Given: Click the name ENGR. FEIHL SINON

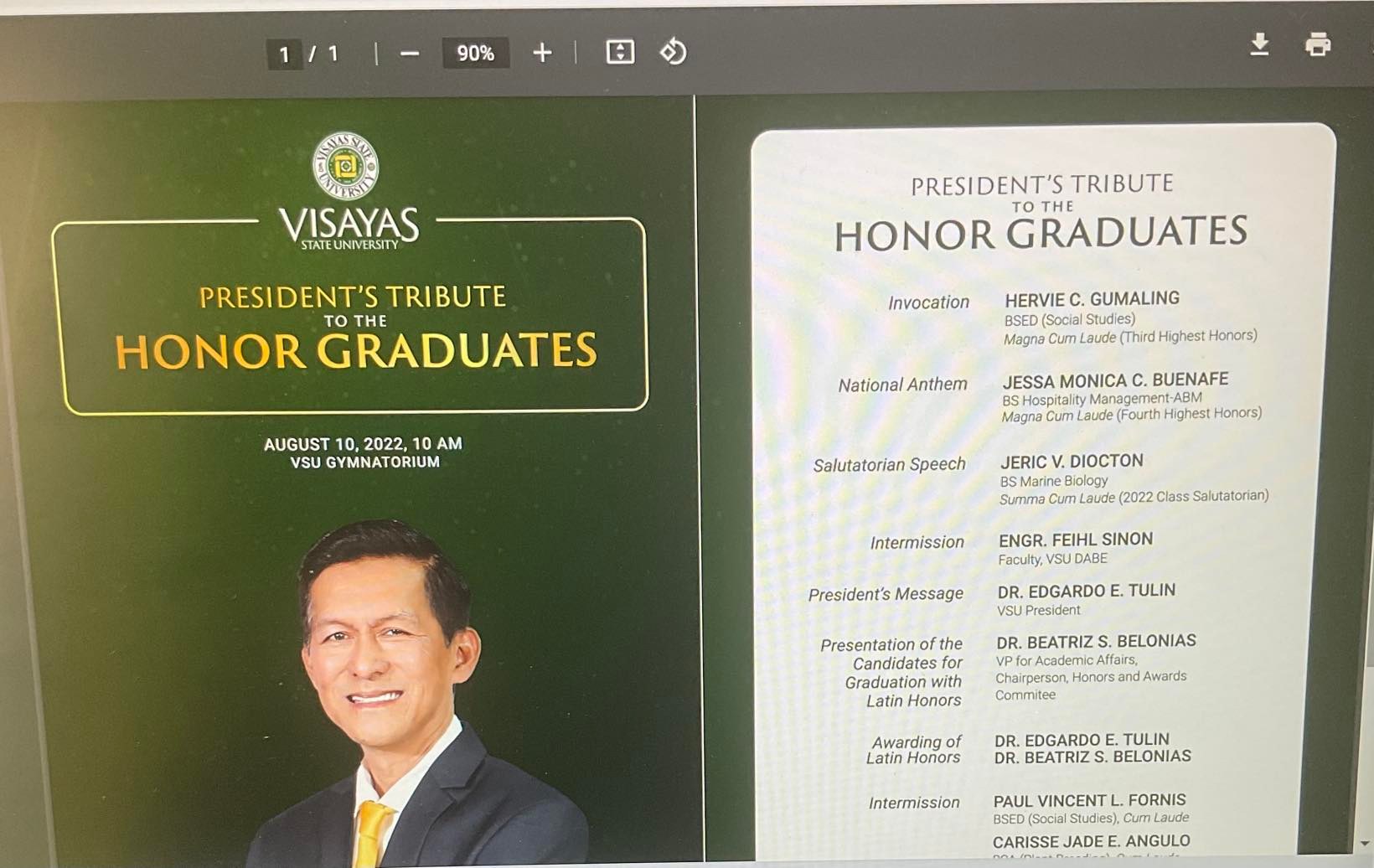Looking at the screenshot, I should click(1075, 540).
